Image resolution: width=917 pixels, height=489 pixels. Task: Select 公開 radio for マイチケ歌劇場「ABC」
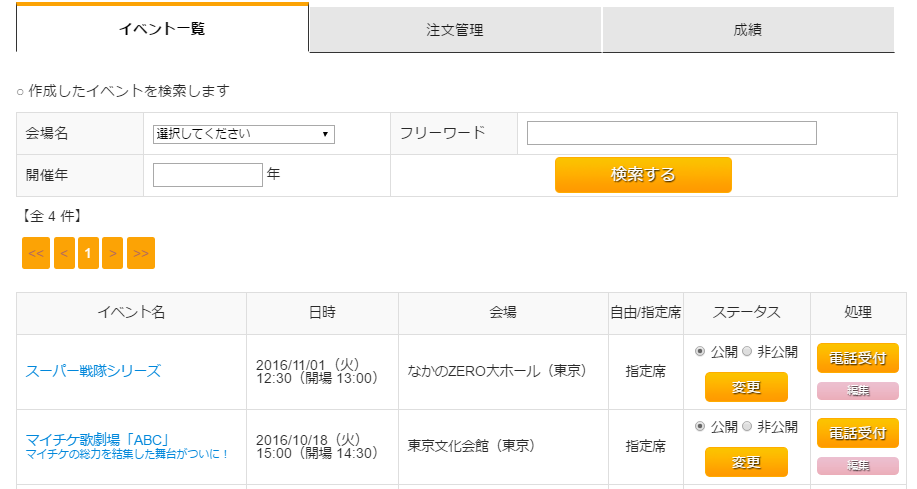point(700,427)
